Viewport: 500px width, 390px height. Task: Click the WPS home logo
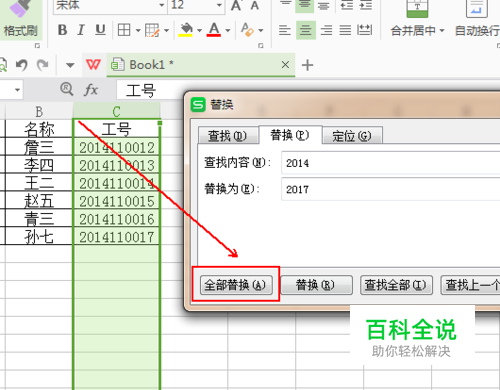[93, 64]
